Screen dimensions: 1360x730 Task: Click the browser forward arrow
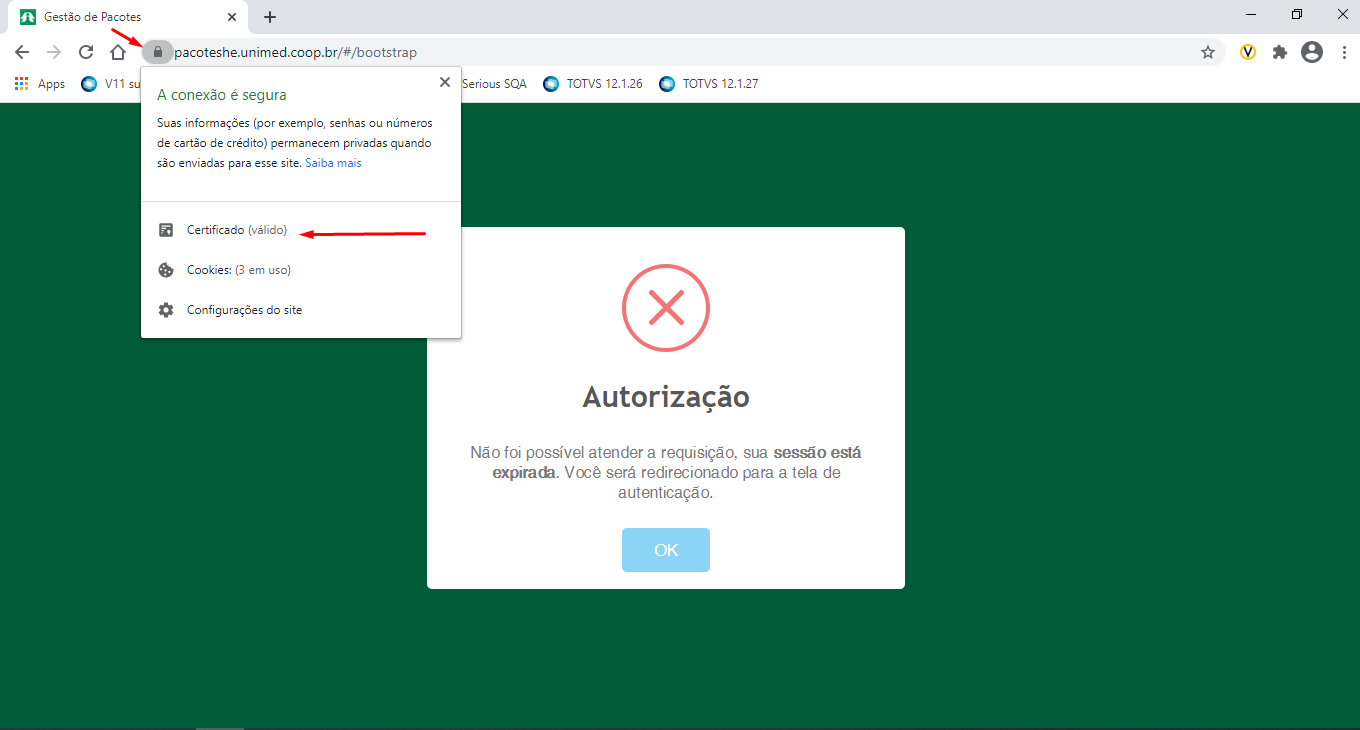coord(54,52)
